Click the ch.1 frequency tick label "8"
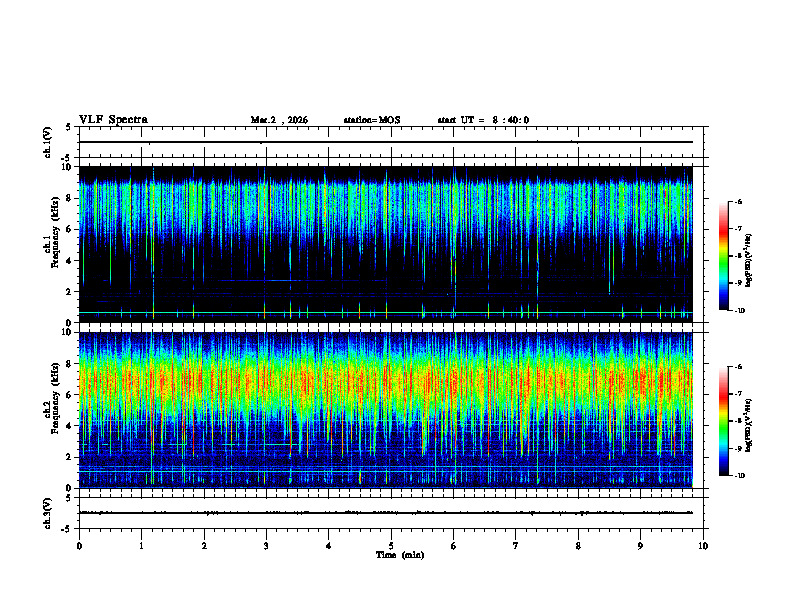Viewport: 792px width, 612px height. (x=69, y=198)
